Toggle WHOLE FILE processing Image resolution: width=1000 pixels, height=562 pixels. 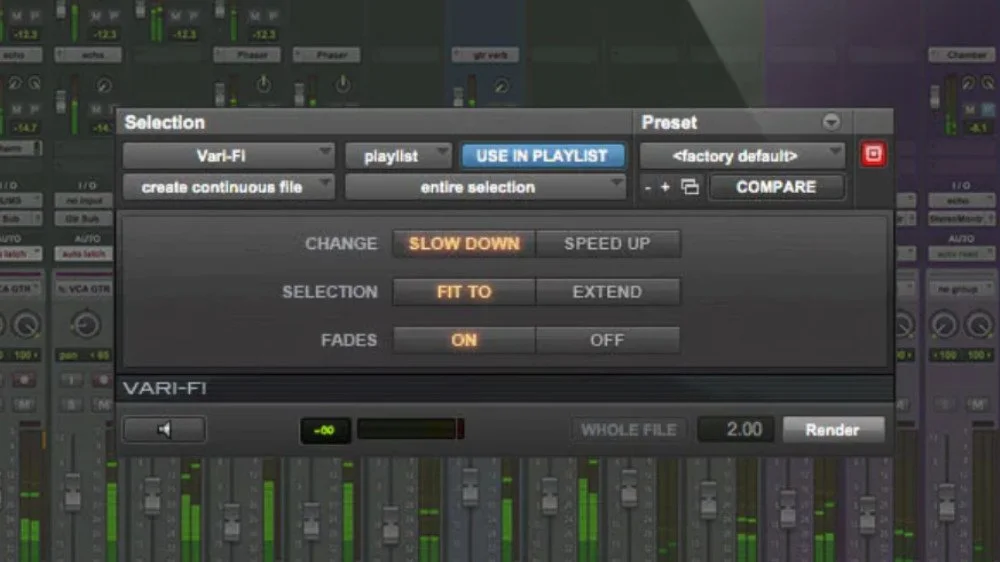[629, 430]
